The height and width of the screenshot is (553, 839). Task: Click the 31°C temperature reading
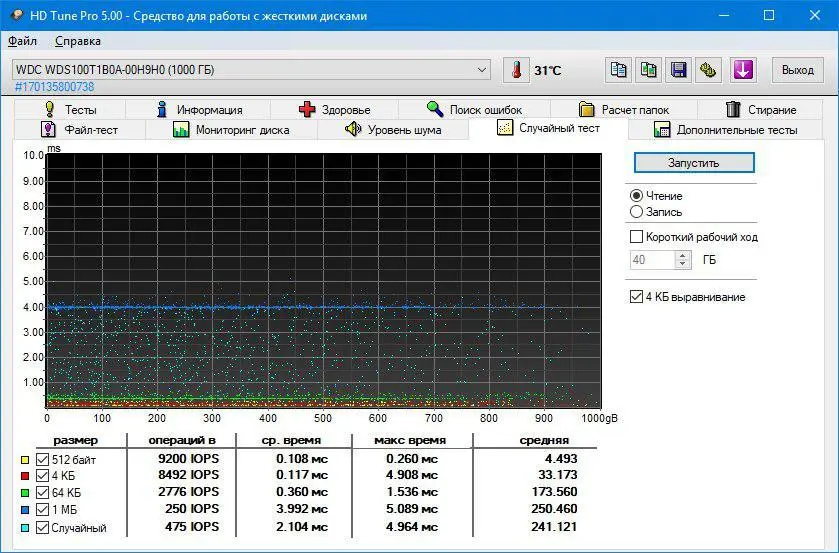point(548,71)
